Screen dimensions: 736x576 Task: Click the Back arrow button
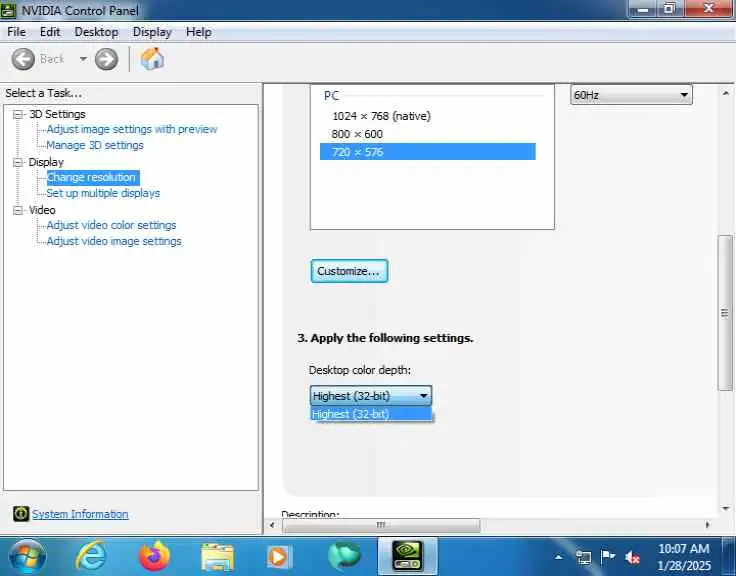23,60
